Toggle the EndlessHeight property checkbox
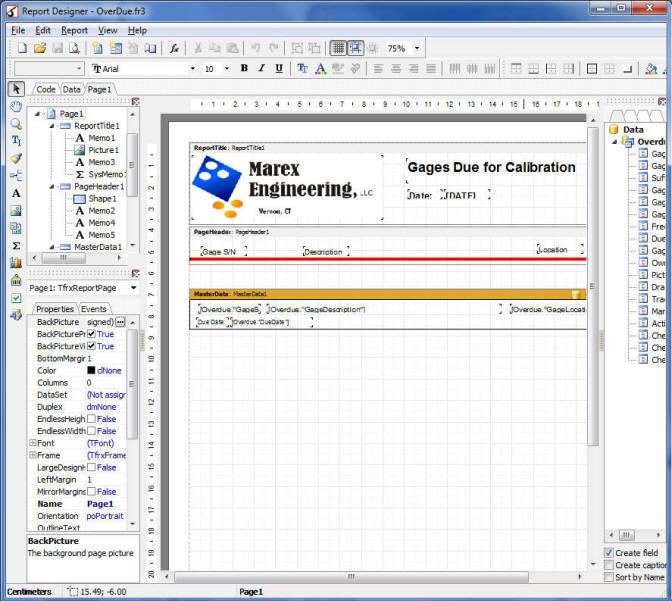Image resolution: width=672 pixels, height=601 pixels. [x=92, y=419]
